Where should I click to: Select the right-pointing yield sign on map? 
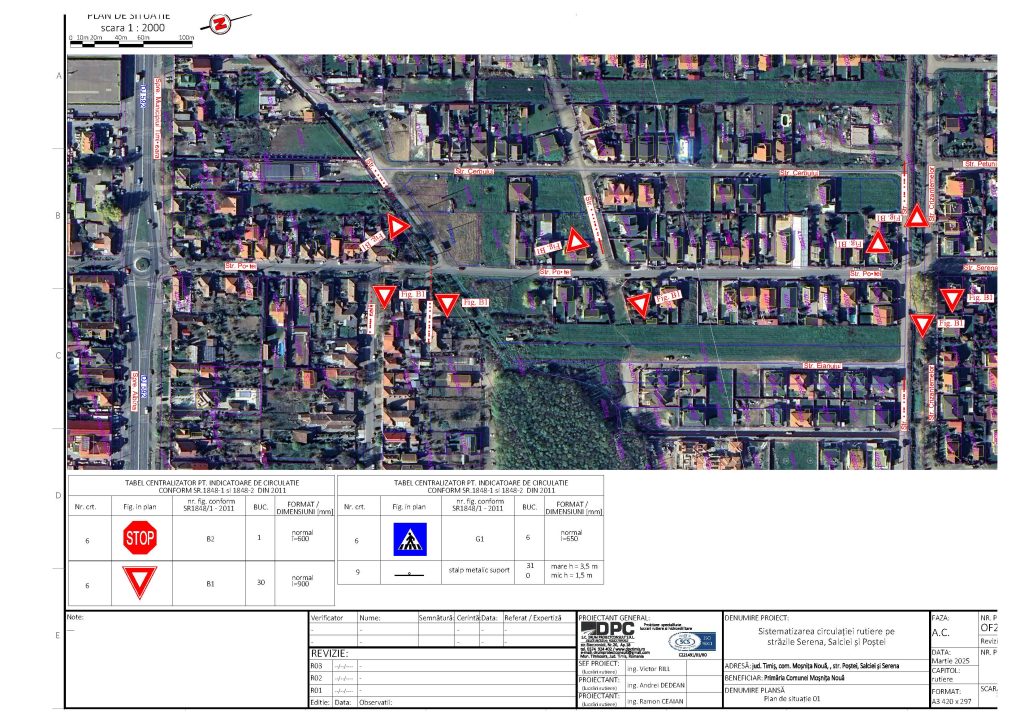click(398, 228)
